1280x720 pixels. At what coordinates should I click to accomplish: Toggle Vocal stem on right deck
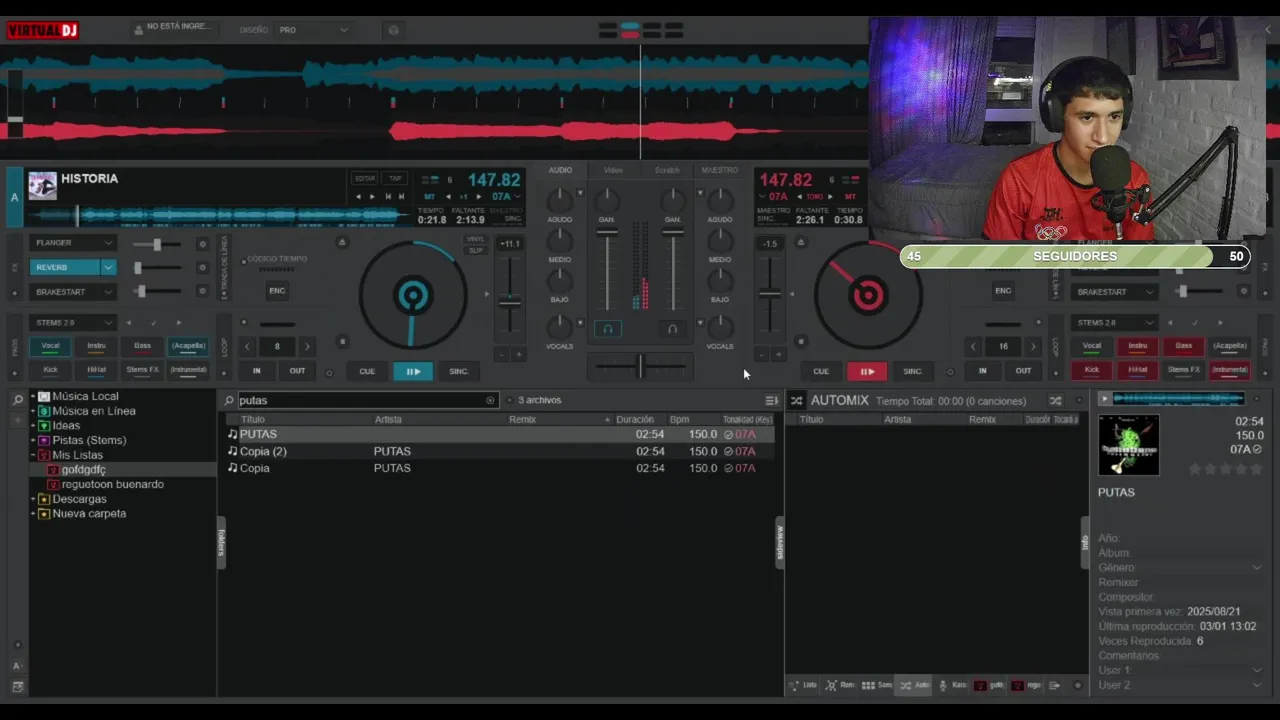click(1092, 346)
